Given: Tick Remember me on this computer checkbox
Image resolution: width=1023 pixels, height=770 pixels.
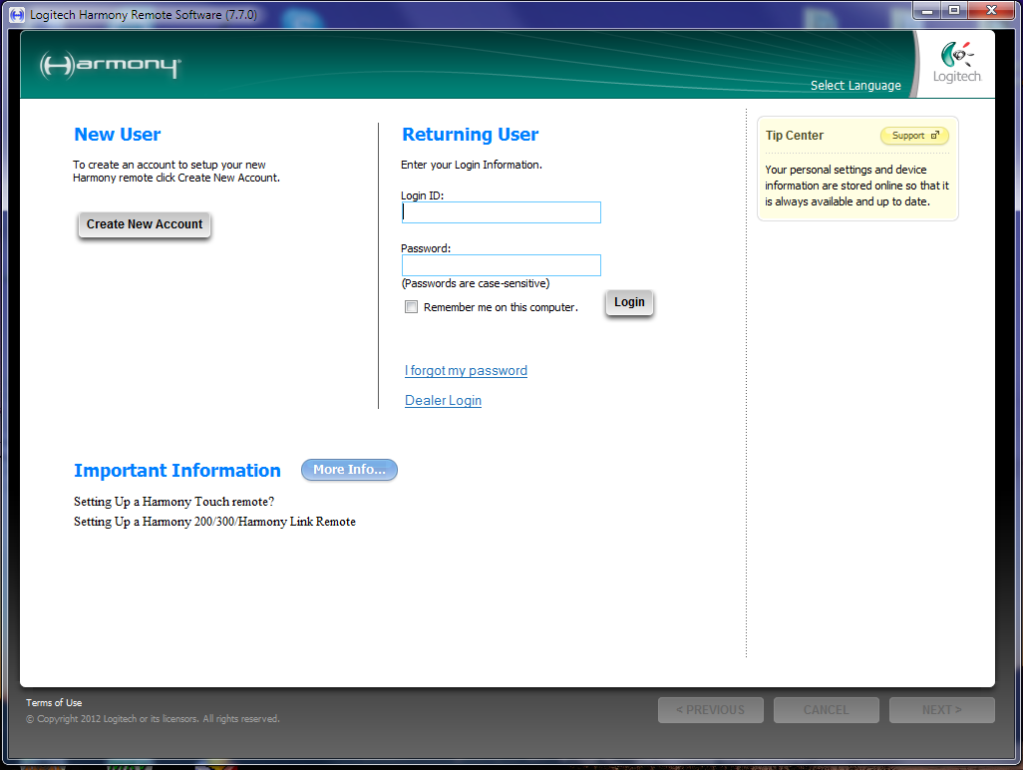Looking at the screenshot, I should coord(411,307).
